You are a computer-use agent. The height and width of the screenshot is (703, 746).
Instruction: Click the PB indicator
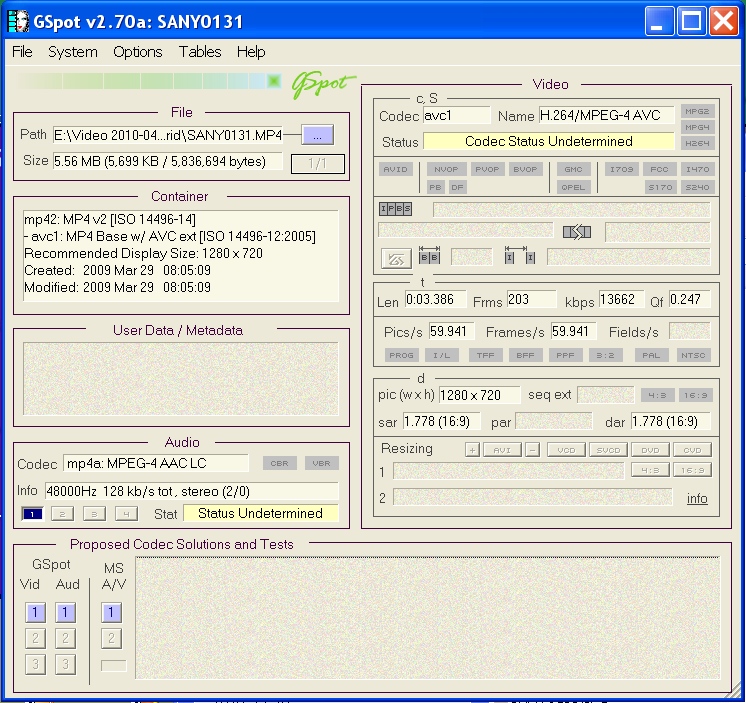pyautogui.click(x=435, y=187)
